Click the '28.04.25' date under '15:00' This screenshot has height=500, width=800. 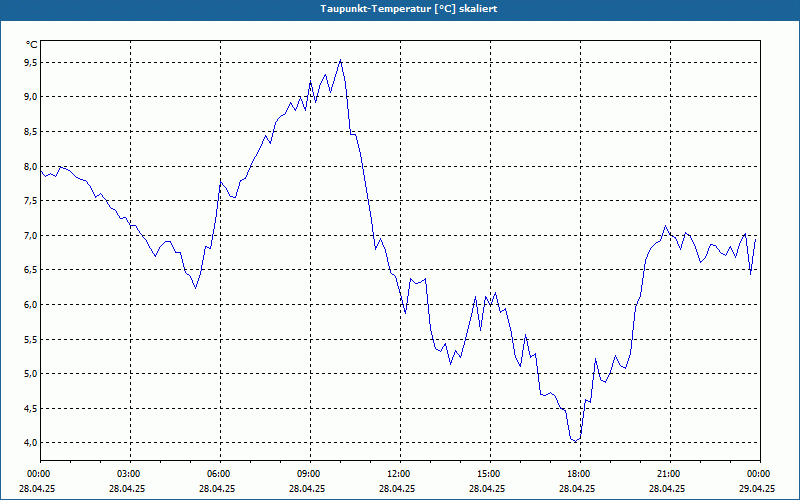[487, 488]
